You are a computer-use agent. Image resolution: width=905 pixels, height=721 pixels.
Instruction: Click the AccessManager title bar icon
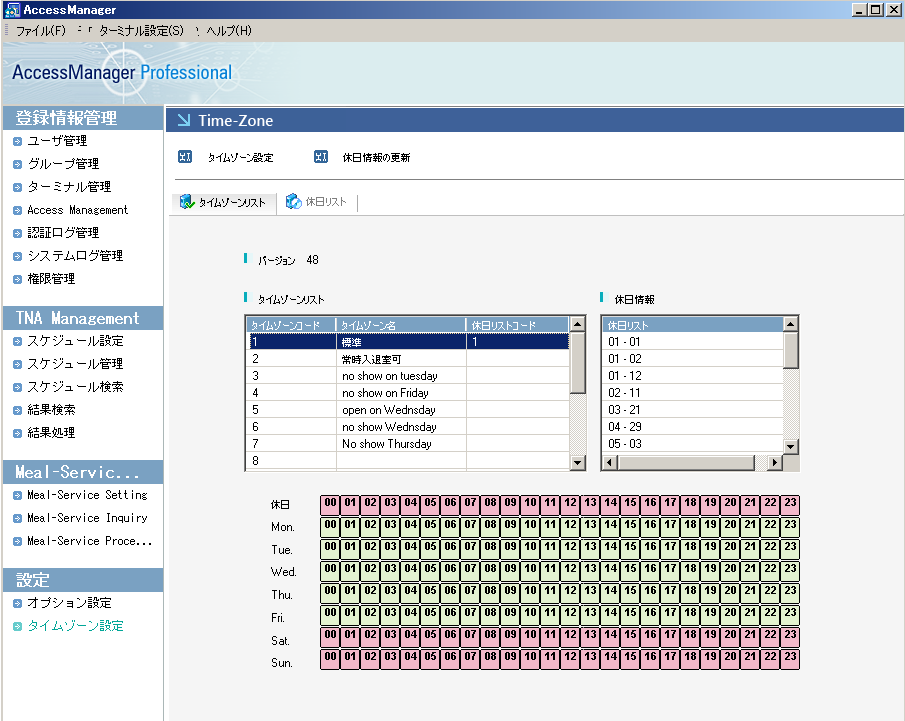pos(12,10)
